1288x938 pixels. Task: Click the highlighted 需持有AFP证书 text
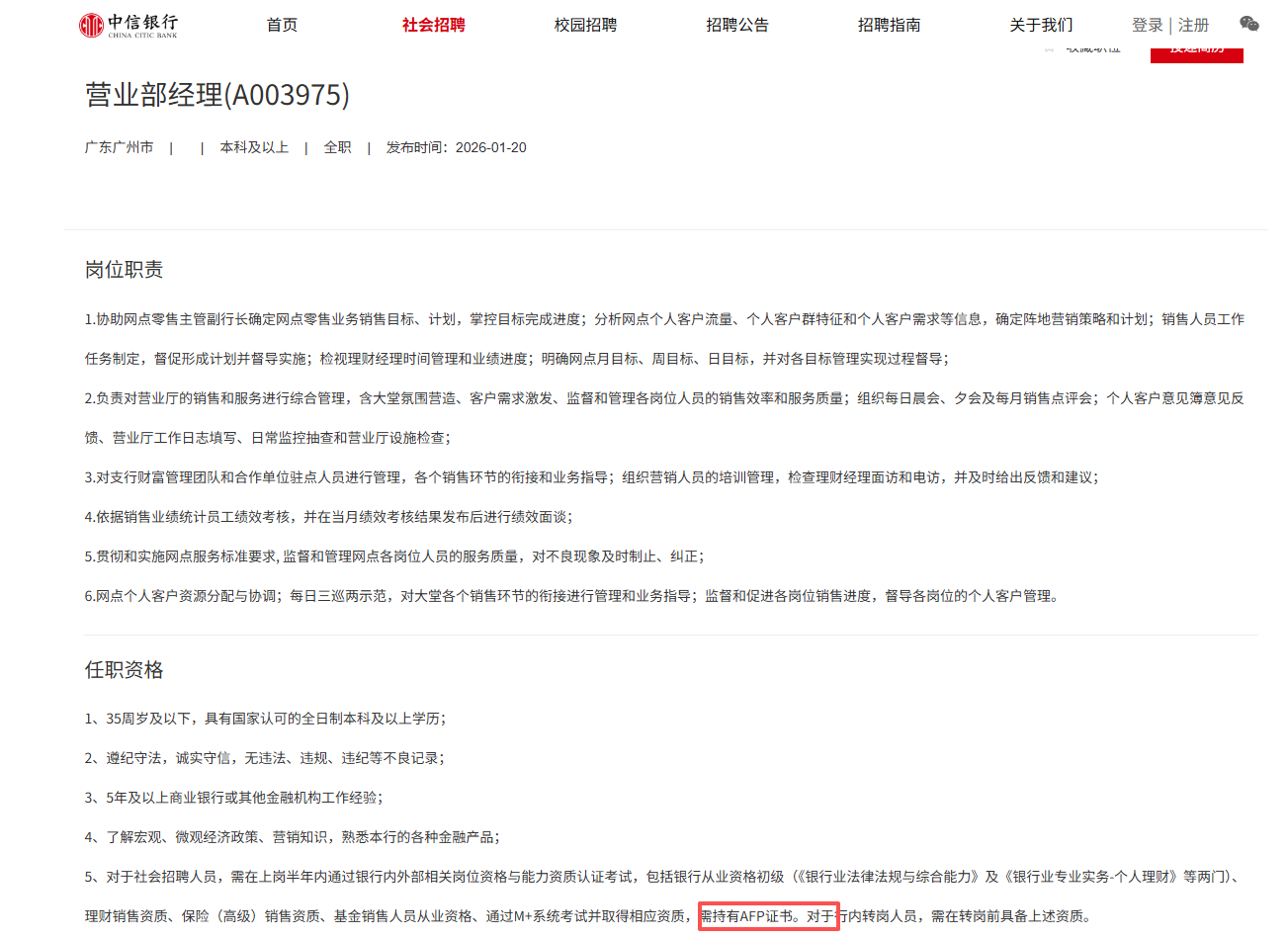click(x=748, y=916)
